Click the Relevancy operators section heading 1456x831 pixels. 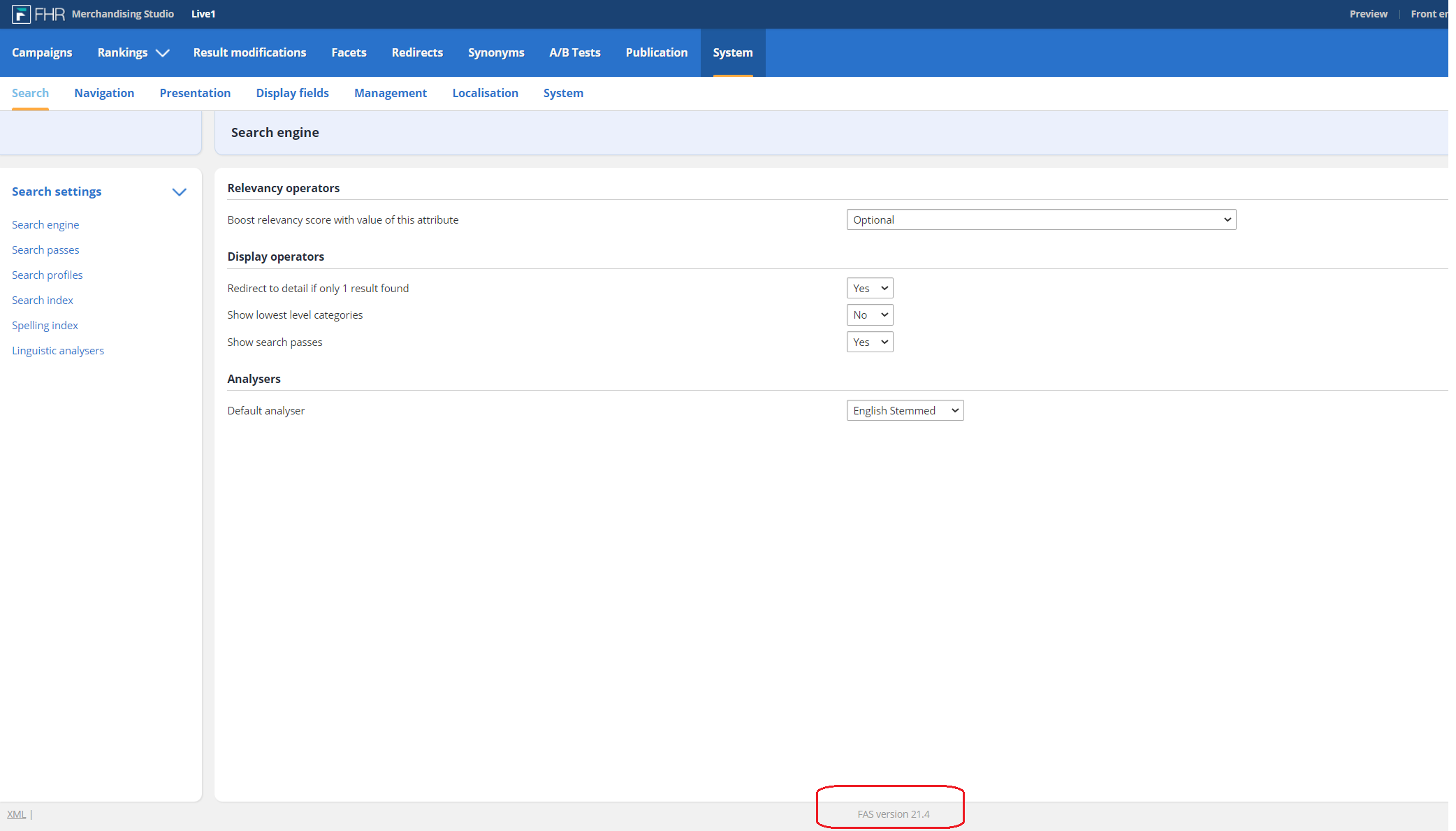pyautogui.click(x=283, y=188)
